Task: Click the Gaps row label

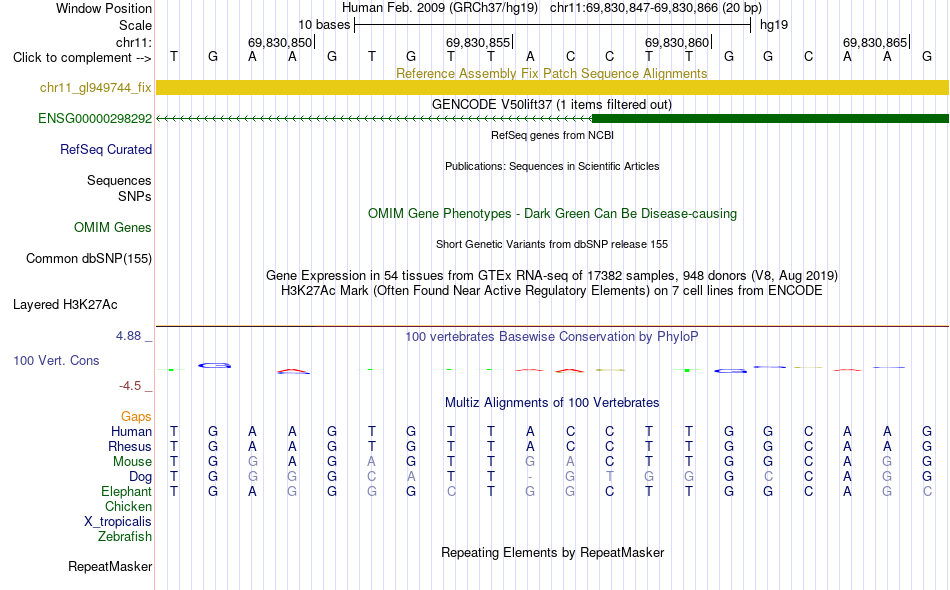Action: [136, 417]
